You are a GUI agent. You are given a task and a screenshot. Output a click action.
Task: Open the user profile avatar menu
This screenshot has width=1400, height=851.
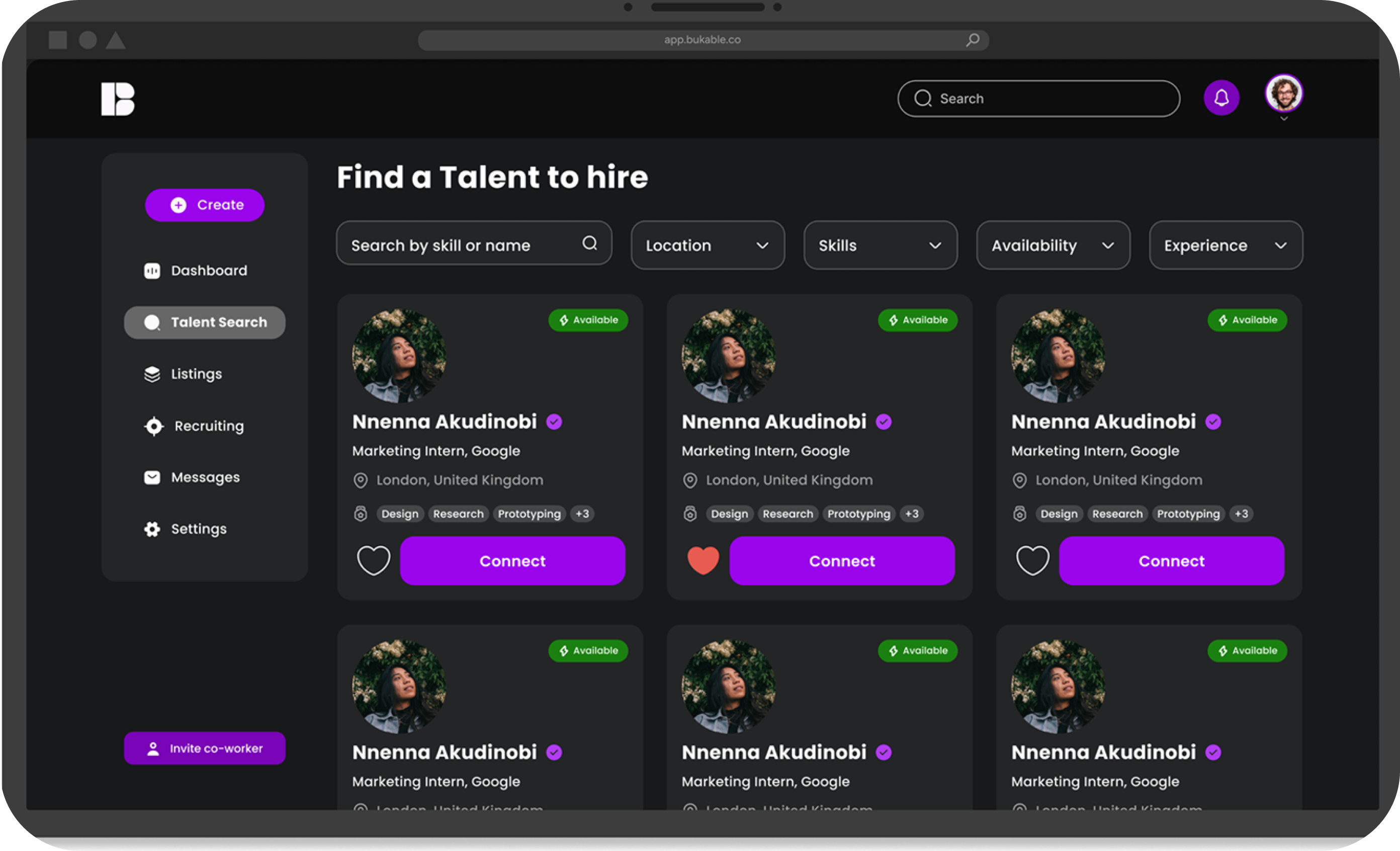click(1283, 93)
